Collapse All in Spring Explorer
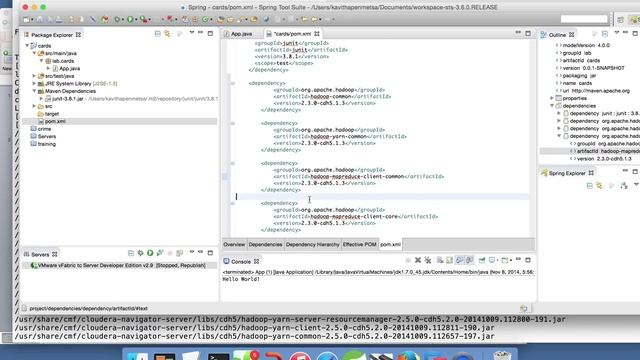Screen dimensions: 640x360 tap(589, 186)
